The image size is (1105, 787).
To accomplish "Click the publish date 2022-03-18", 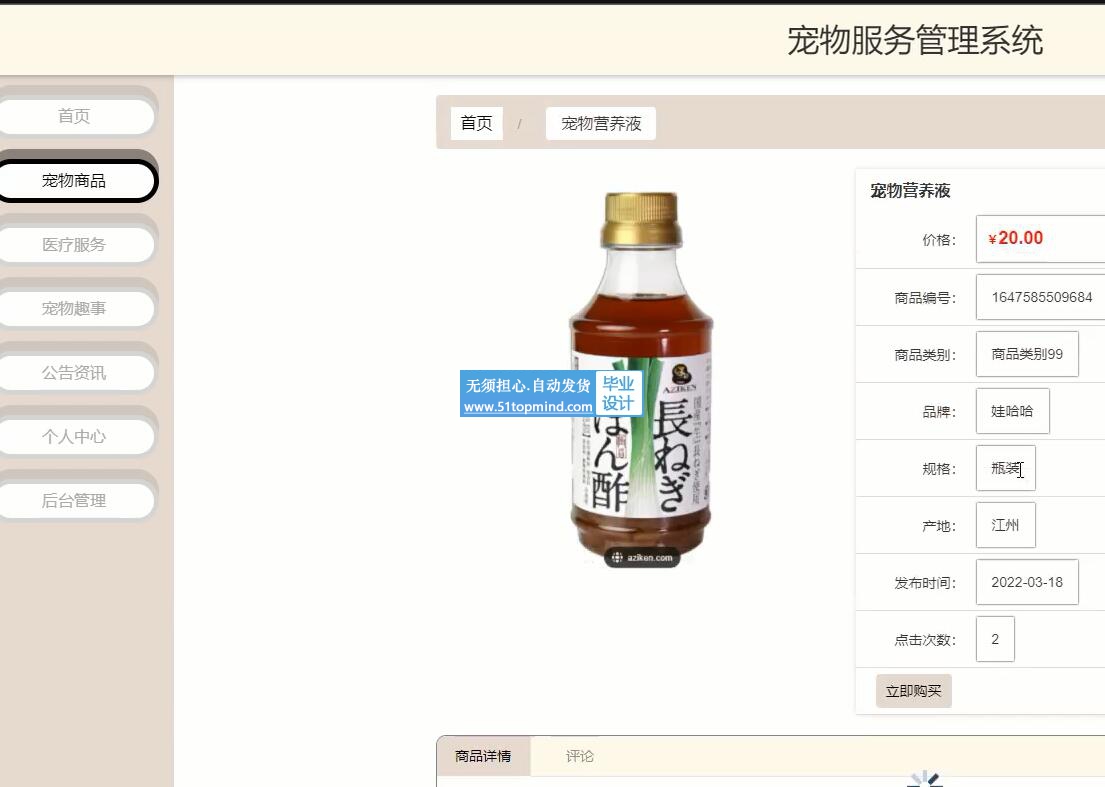I will [x=1027, y=582].
